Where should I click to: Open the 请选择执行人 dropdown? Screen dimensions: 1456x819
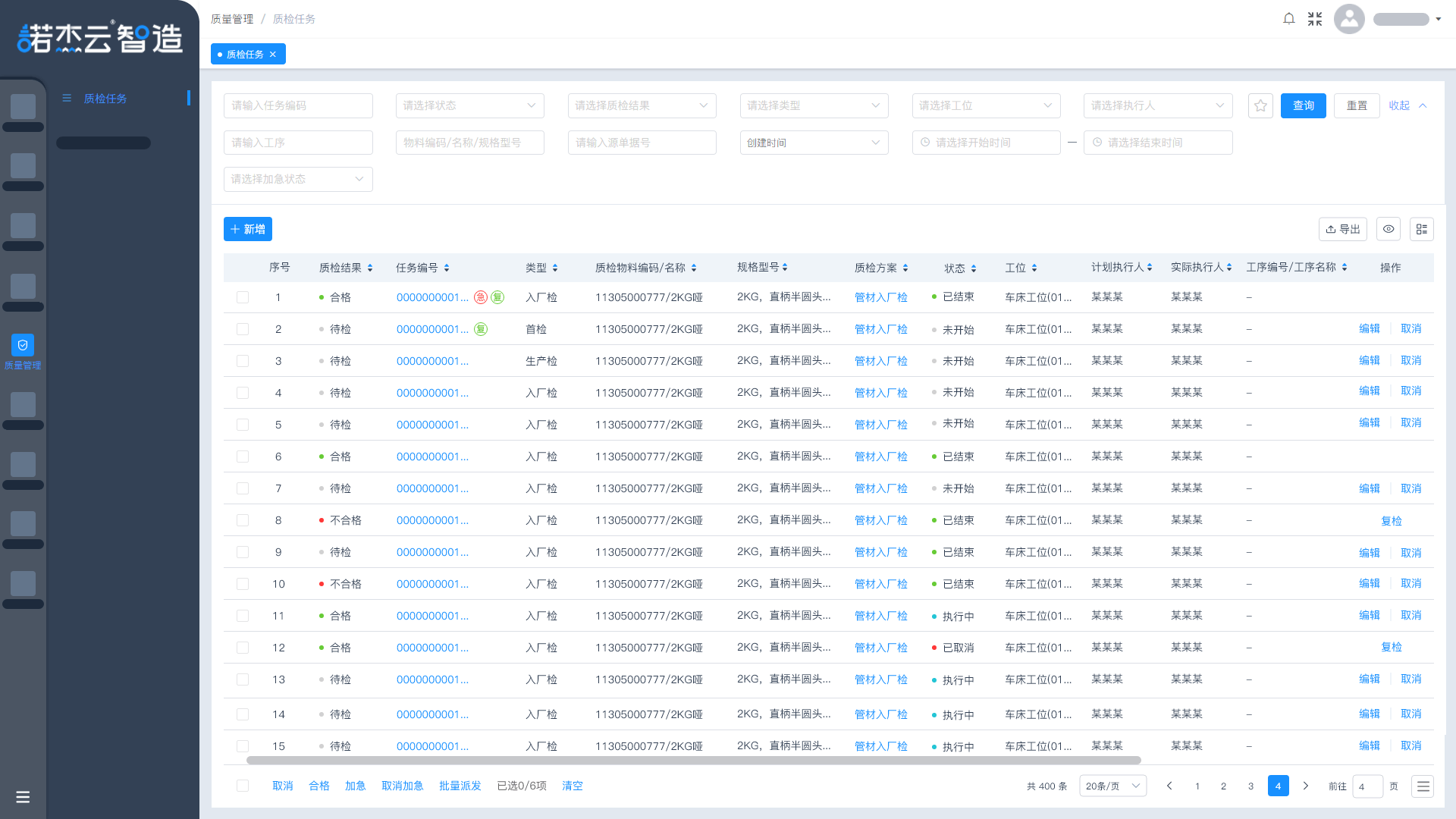pos(1157,105)
